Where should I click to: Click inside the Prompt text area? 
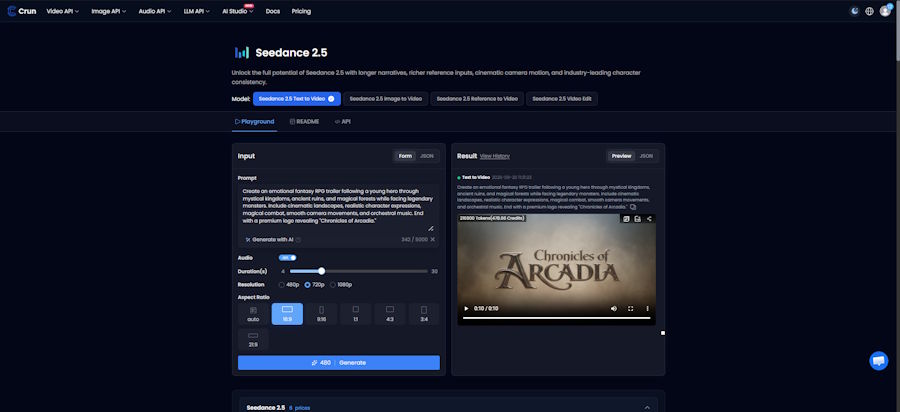click(339, 207)
